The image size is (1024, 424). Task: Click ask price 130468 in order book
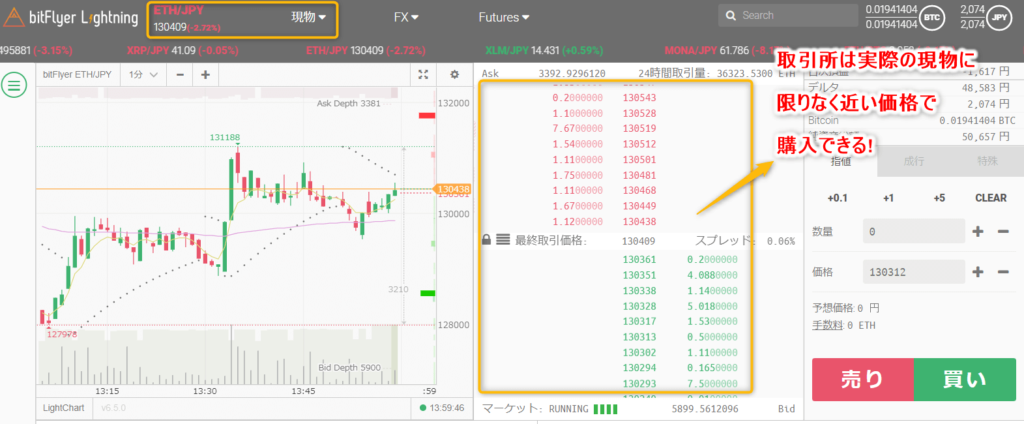639,190
